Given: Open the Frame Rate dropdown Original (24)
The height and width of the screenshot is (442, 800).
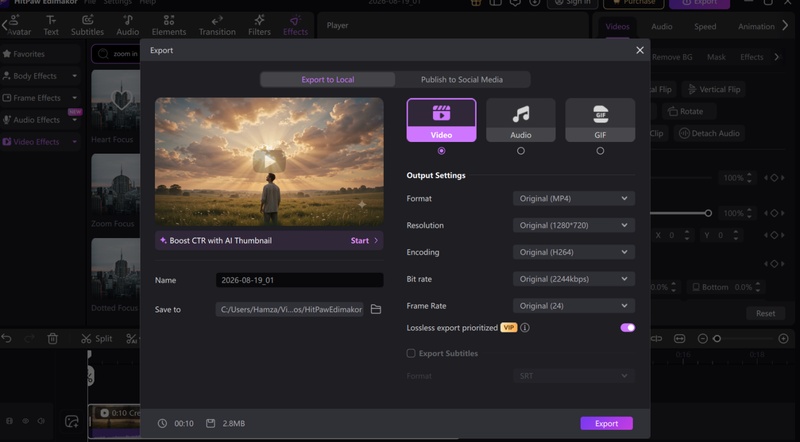Looking at the screenshot, I should coord(573,306).
